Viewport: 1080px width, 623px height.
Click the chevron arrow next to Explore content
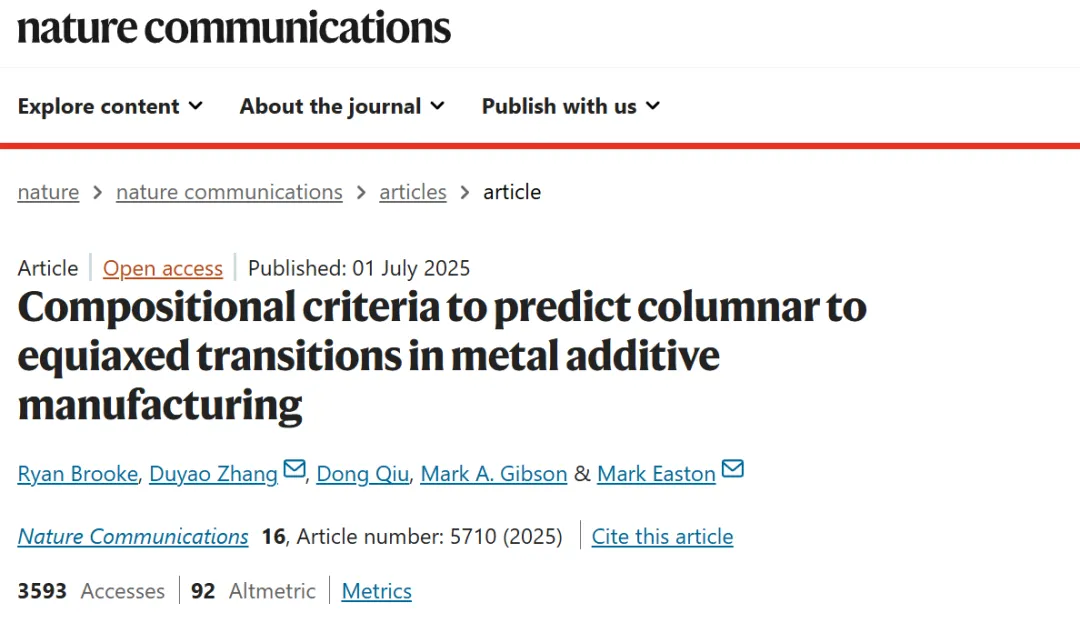196,106
